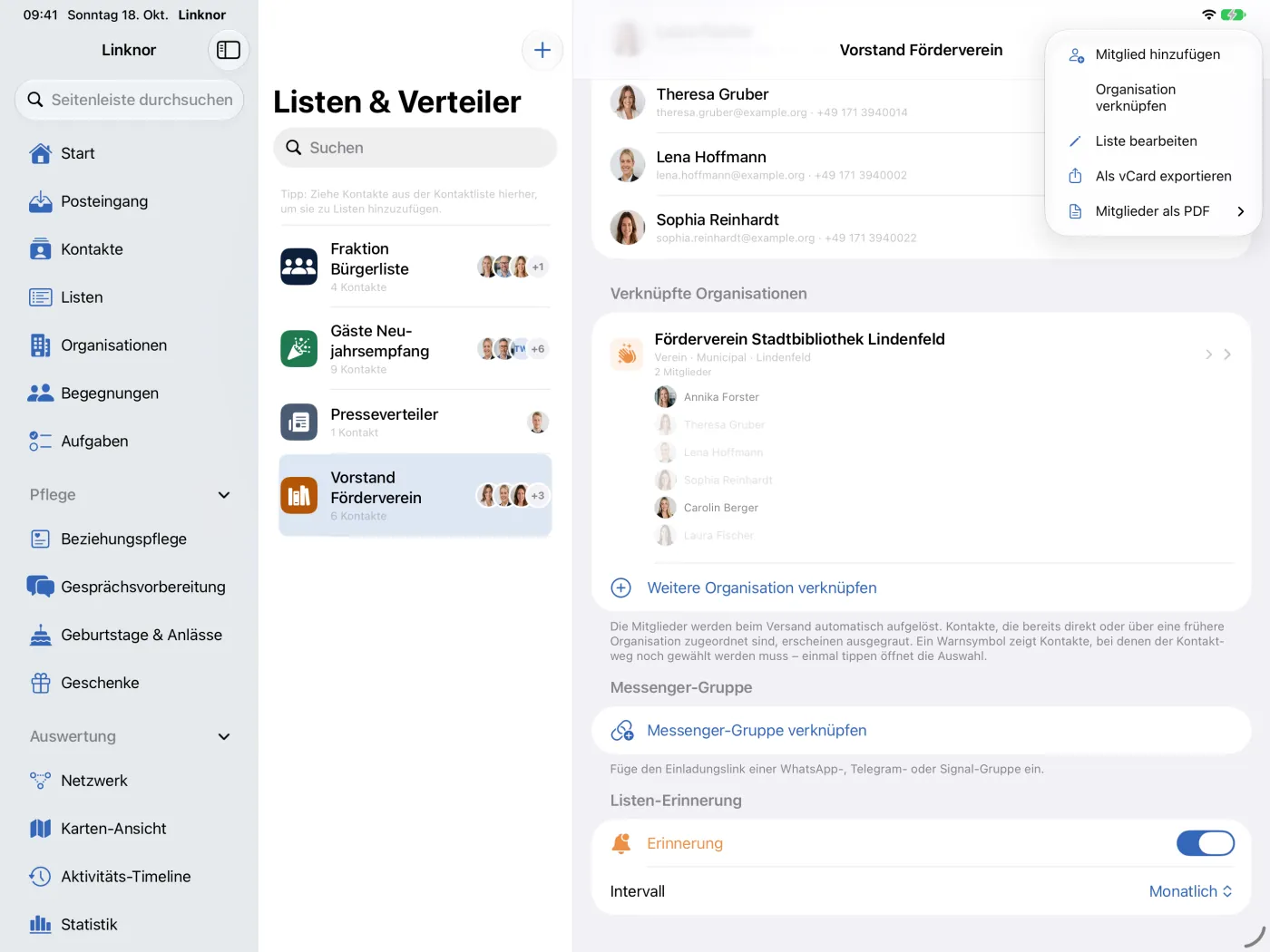The width and height of the screenshot is (1270, 952).
Task: Open Geschenke gift icon
Action: click(x=41, y=683)
